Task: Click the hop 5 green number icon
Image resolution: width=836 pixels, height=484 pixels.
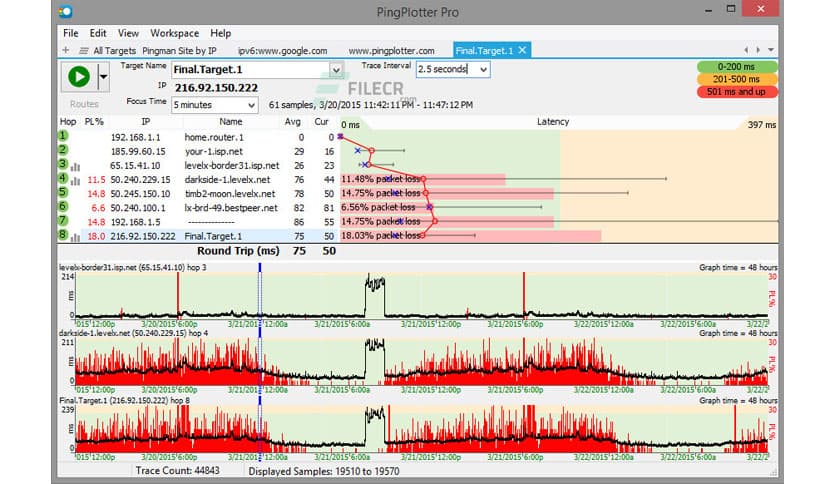Action: click(63, 192)
